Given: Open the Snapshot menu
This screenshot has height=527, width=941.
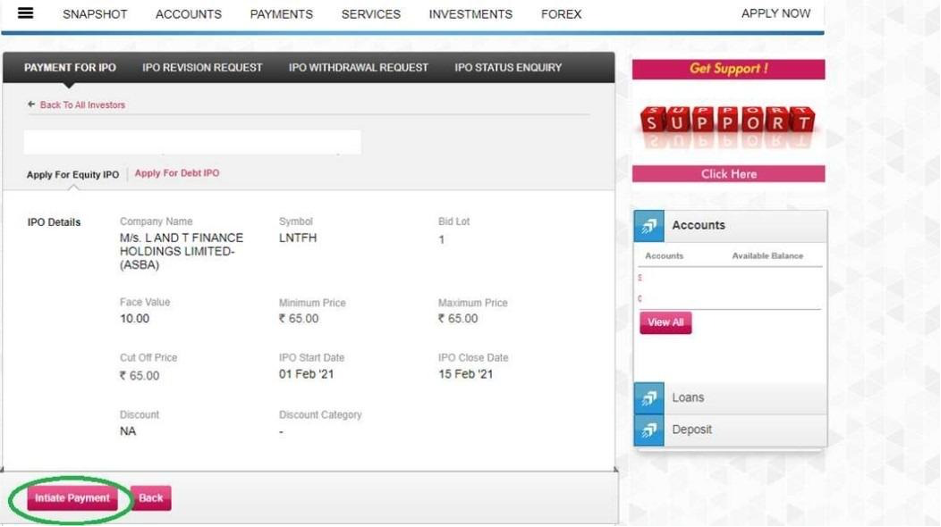Looking at the screenshot, I should pos(95,14).
